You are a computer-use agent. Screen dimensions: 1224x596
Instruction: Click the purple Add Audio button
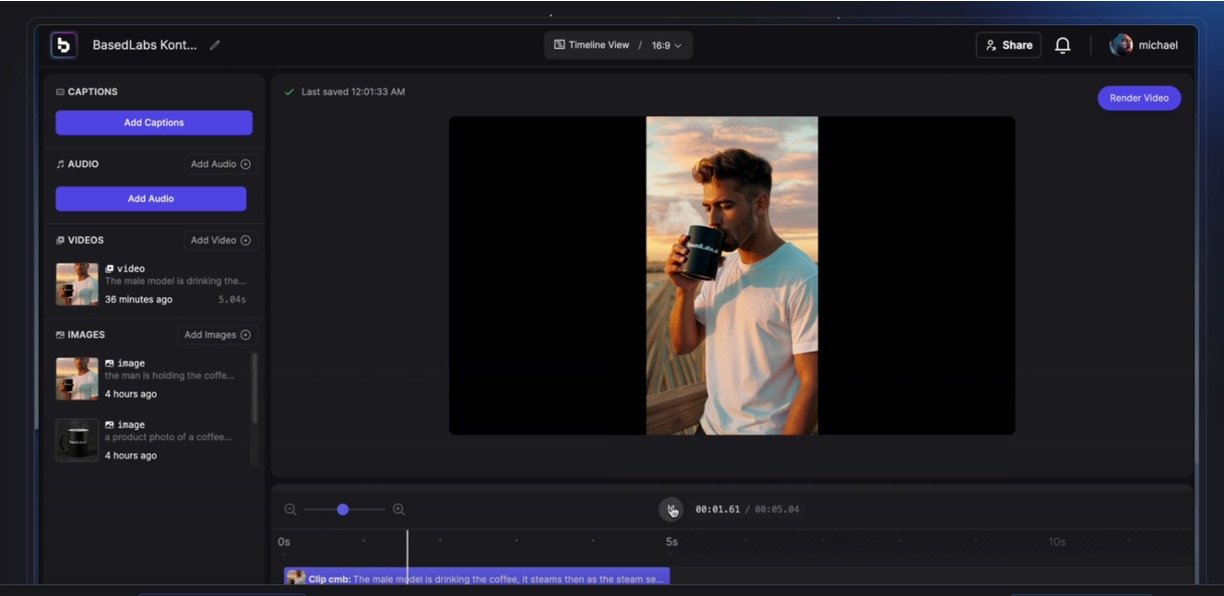[151, 199]
